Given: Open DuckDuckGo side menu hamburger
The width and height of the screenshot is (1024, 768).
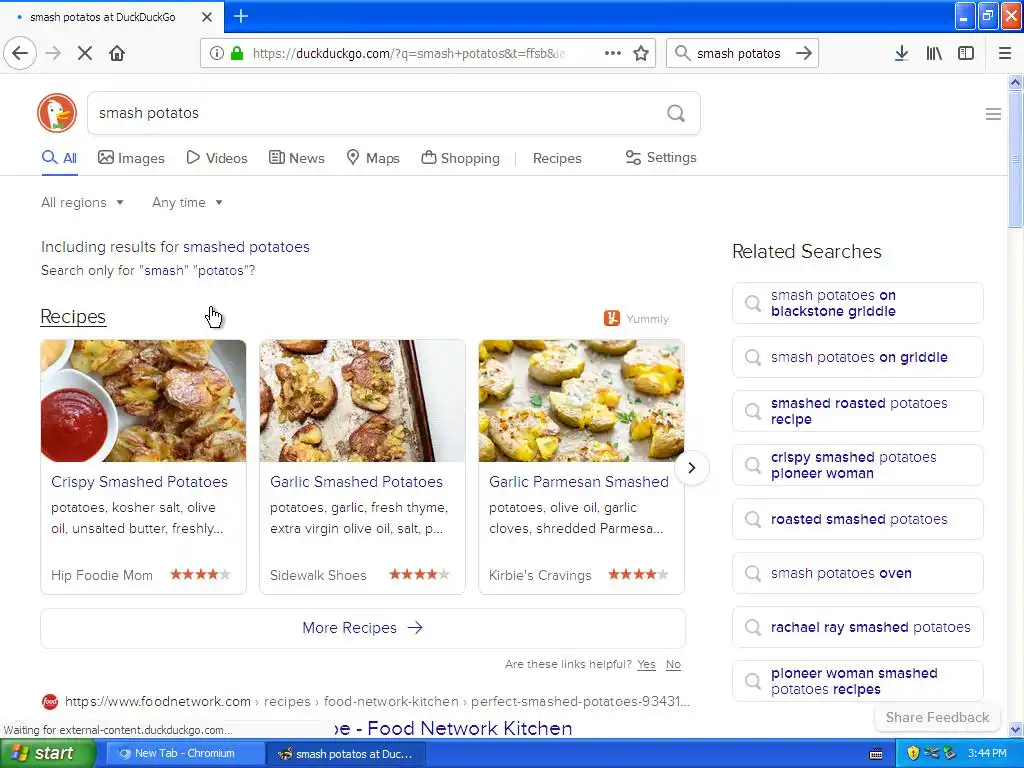Looking at the screenshot, I should 993,114.
